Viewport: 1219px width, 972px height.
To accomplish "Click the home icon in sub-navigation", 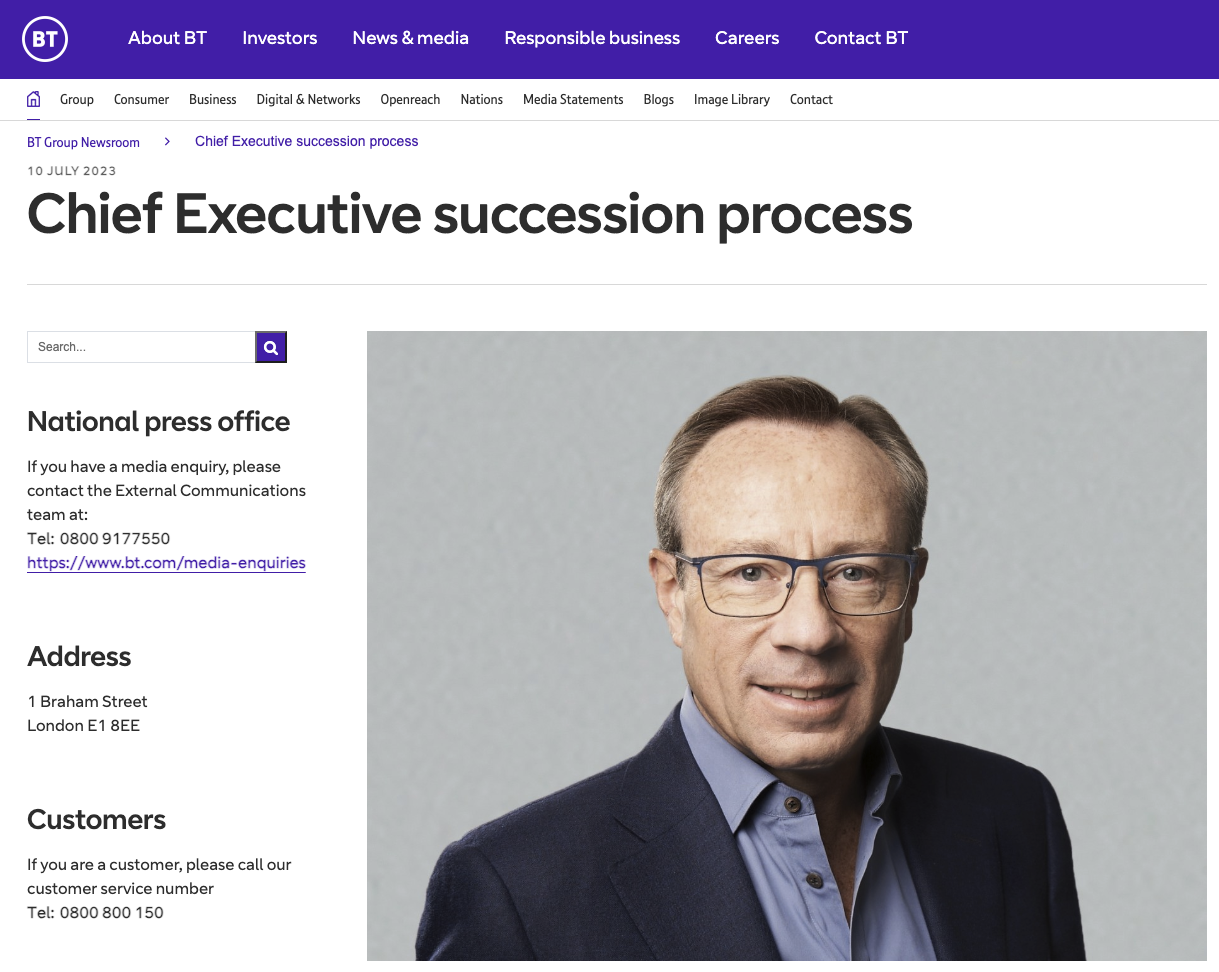I will click(x=34, y=99).
